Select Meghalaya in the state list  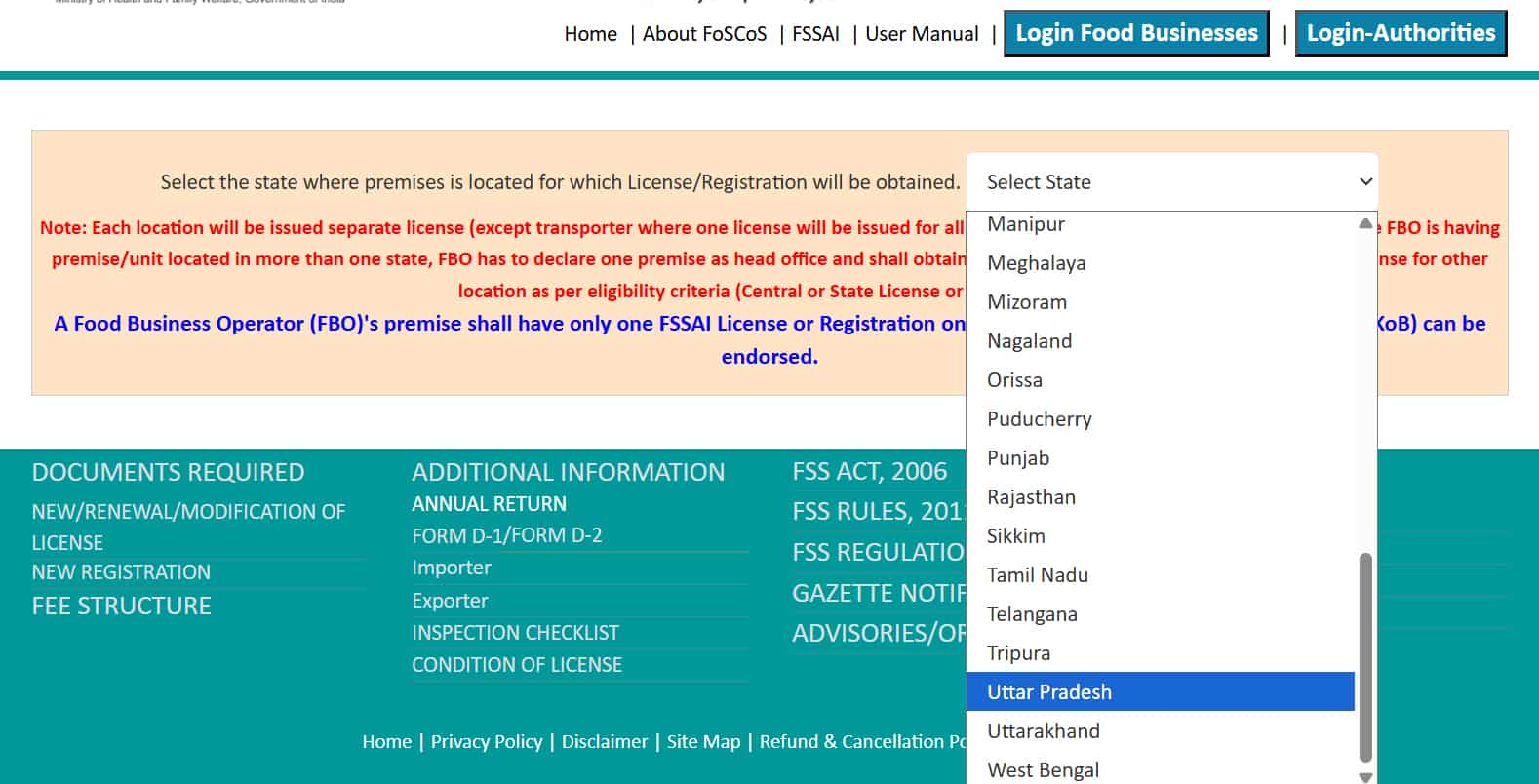[x=1161, y=263]
